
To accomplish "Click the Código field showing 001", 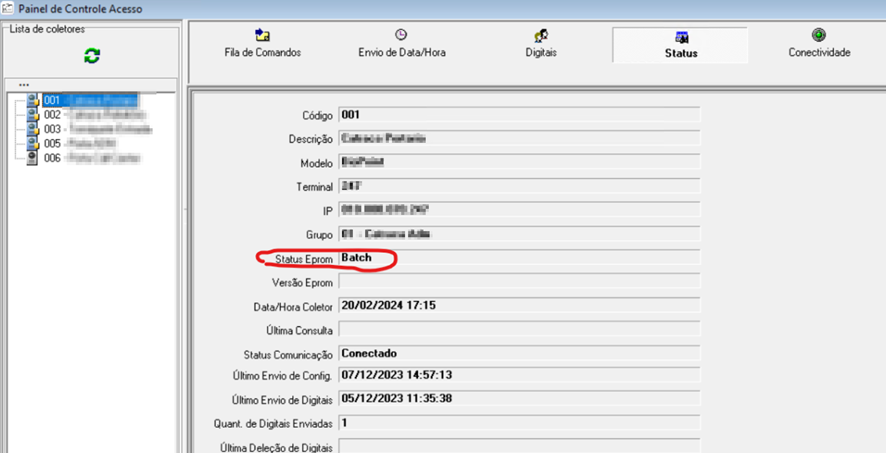I will (518, 115).
